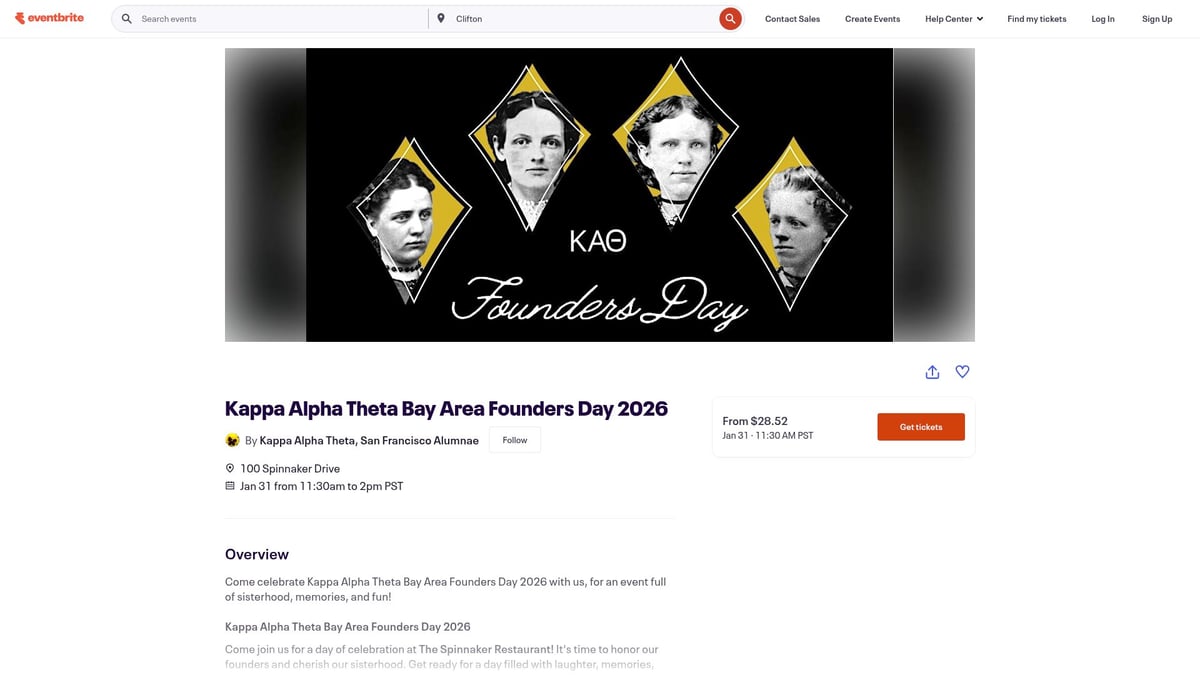Image resolution: width=1200 pixels, height=675 pixels.
Task: Expand the Help Center dropdown
Action: (948, 18)
